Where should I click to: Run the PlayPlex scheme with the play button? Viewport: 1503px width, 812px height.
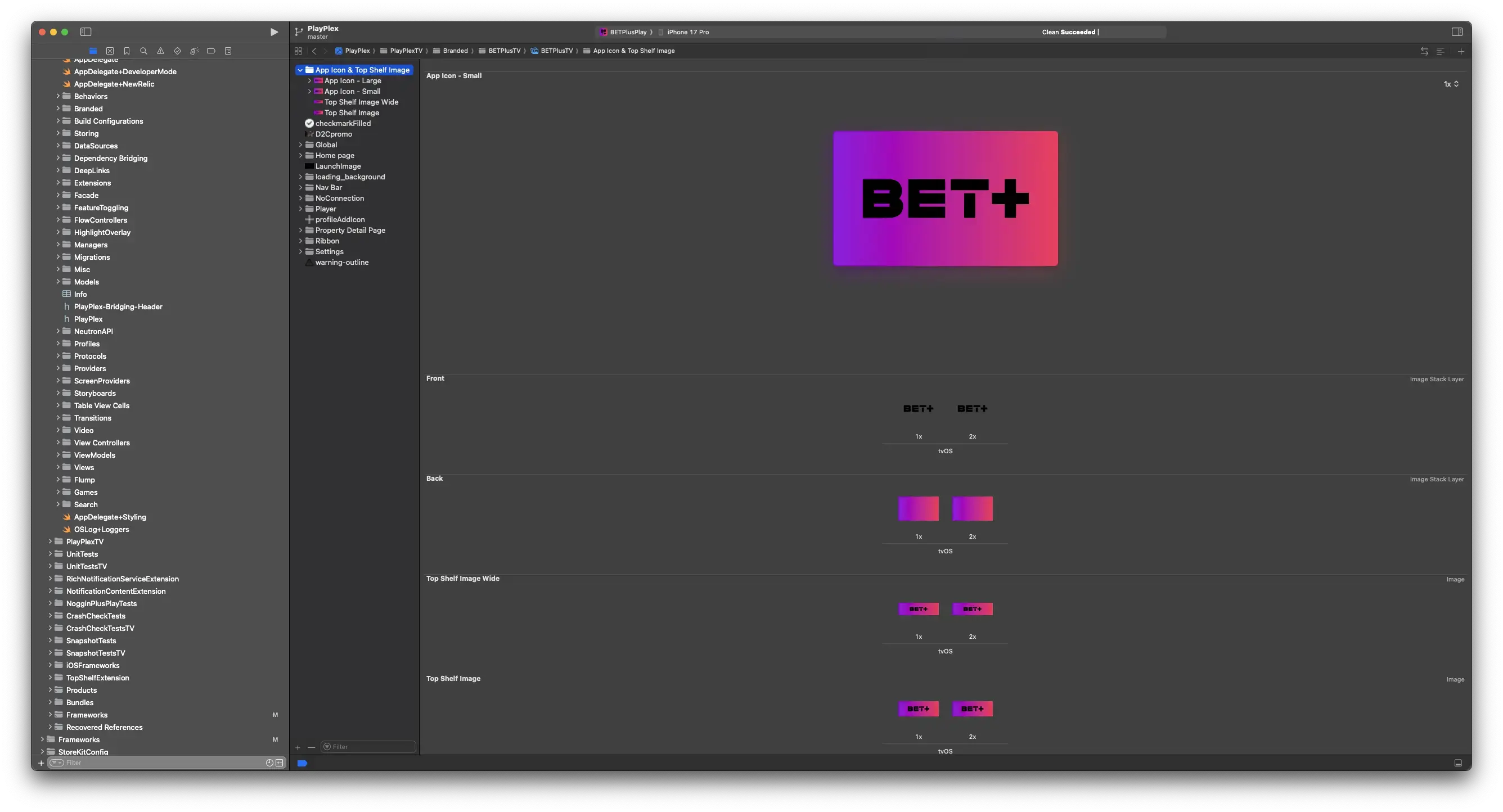pyautogui.click(x=273, y=32)
